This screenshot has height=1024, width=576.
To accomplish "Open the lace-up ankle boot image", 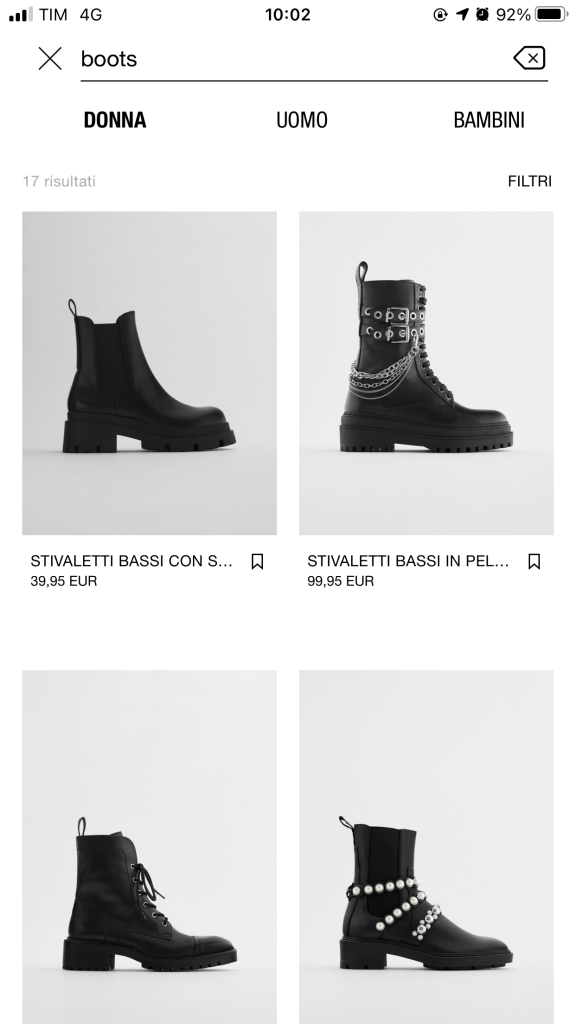I will click(x=150, y=847).
